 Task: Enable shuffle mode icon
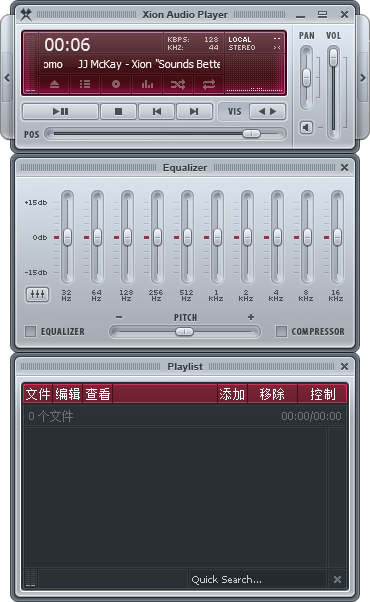[x=178, y=84]
